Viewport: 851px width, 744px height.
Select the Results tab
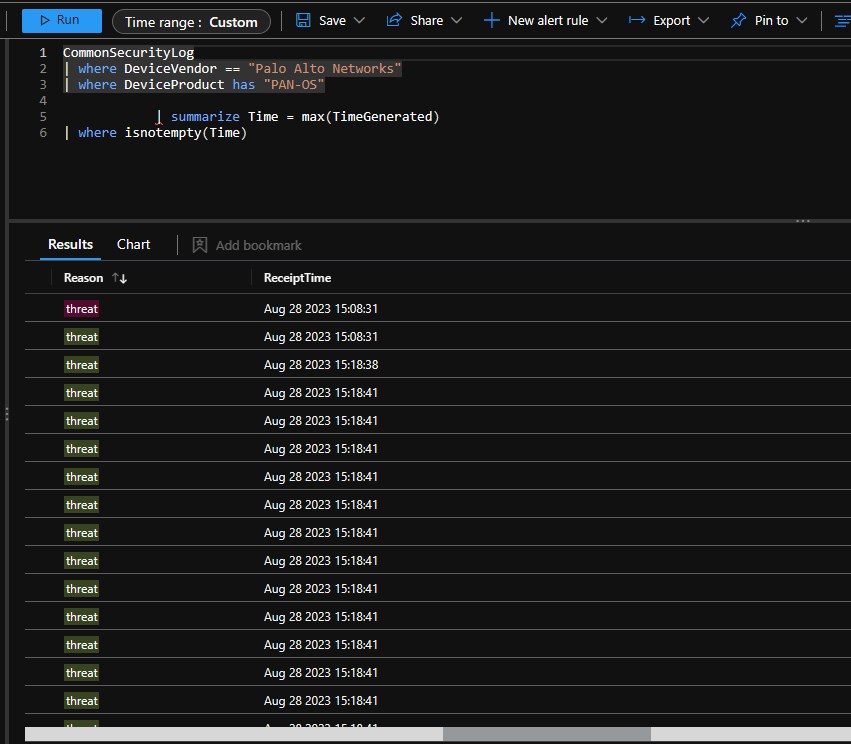coord(69,244)
